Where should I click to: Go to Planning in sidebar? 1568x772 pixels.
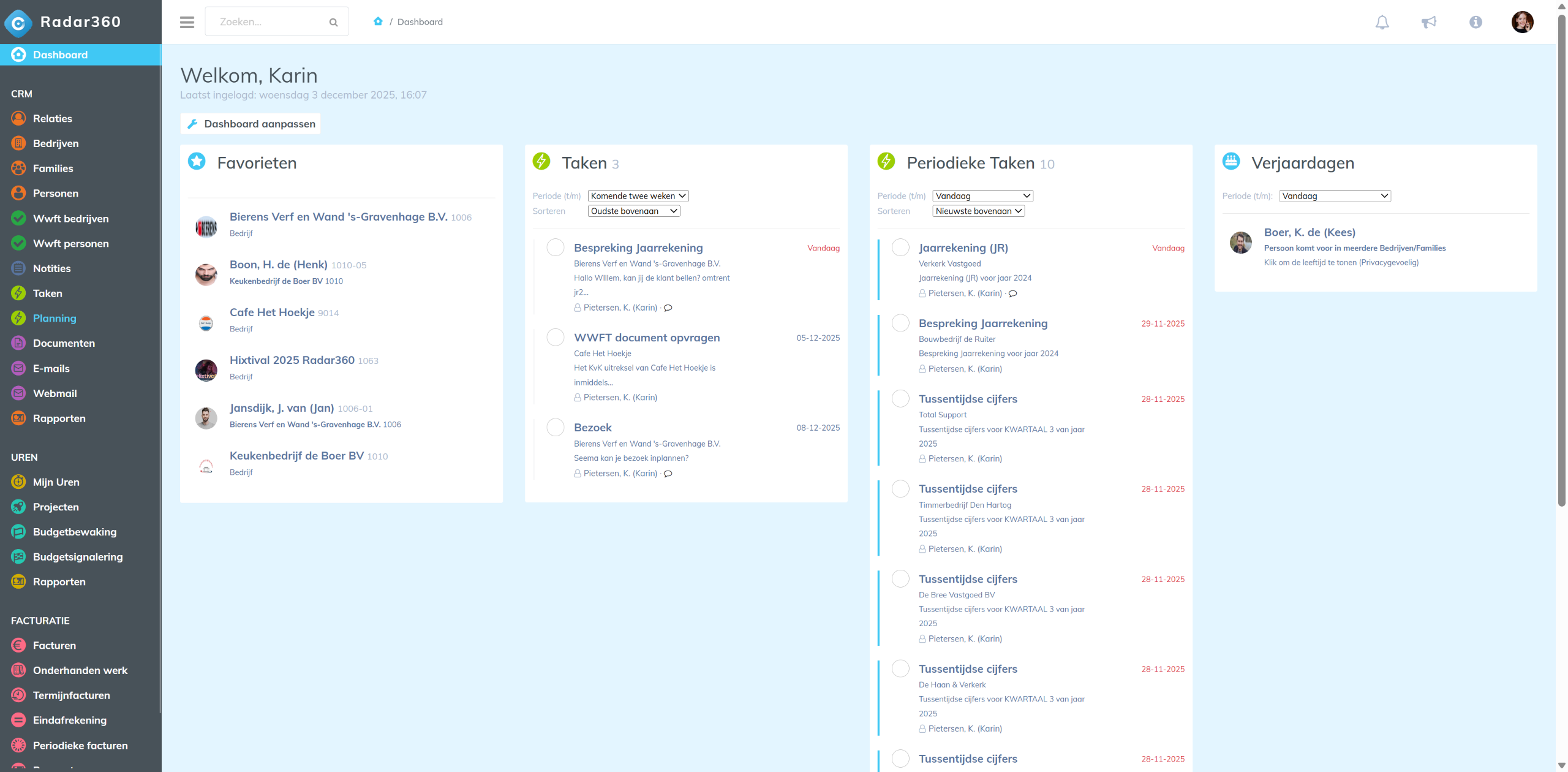click(x=55, y=319)
